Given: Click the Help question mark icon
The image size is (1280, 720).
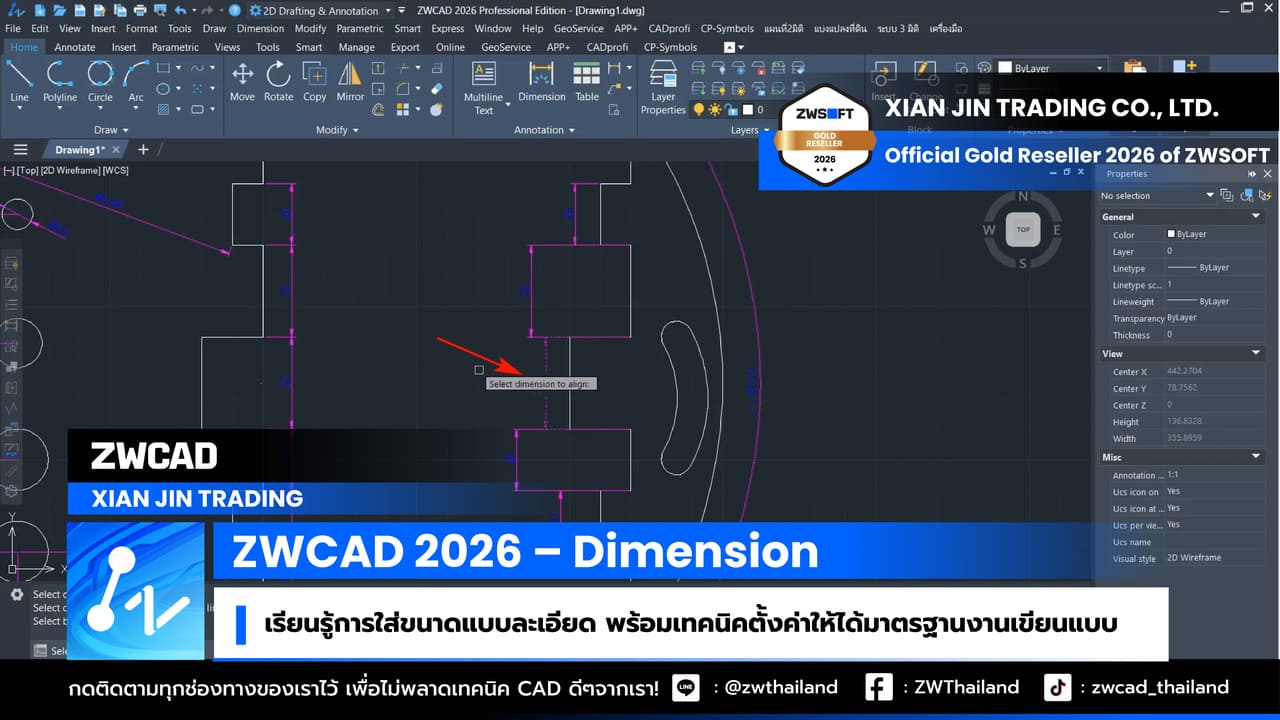Looking at the screenshot, I should [234, 10].
